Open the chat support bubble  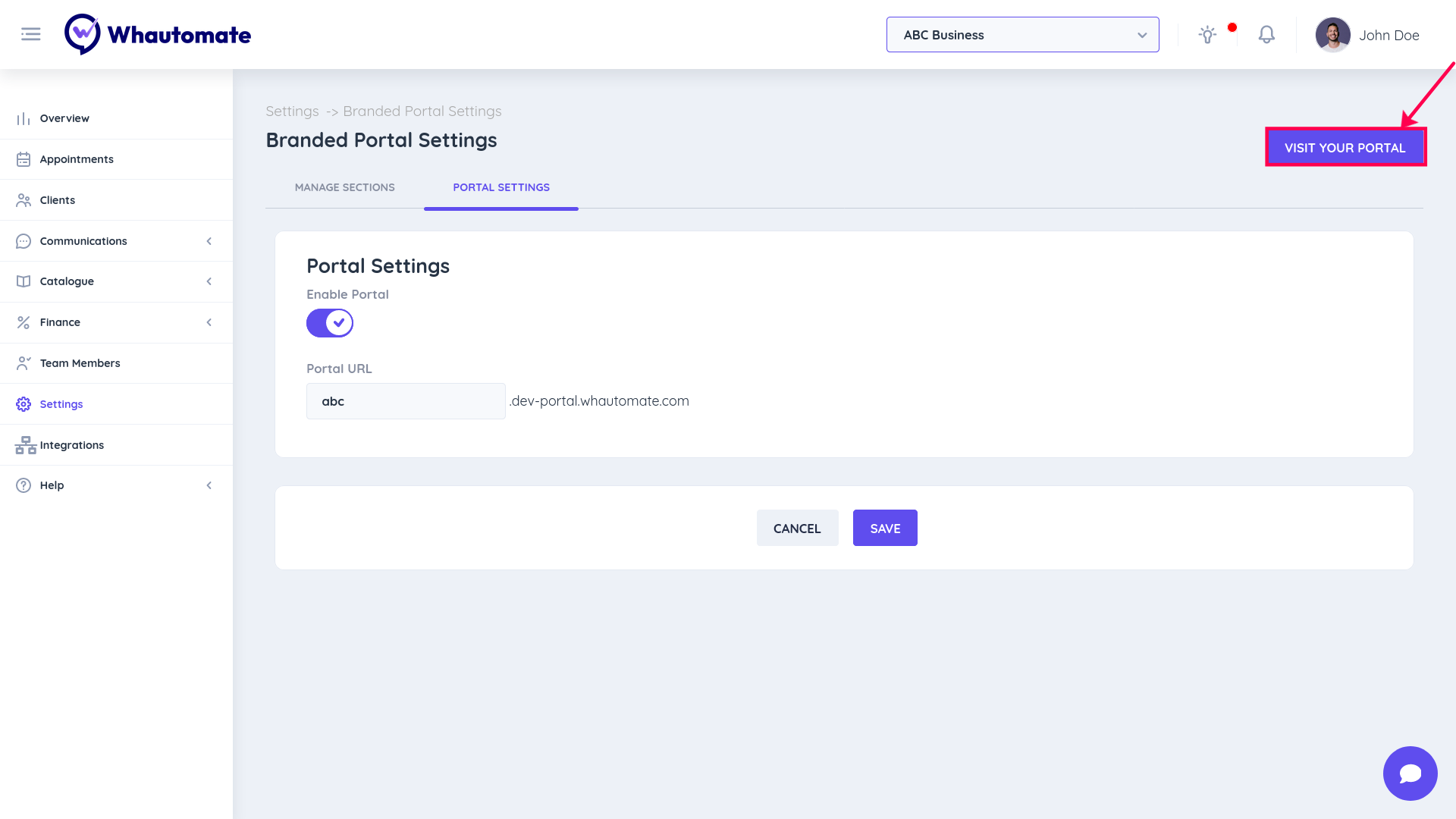point(1410,773)
